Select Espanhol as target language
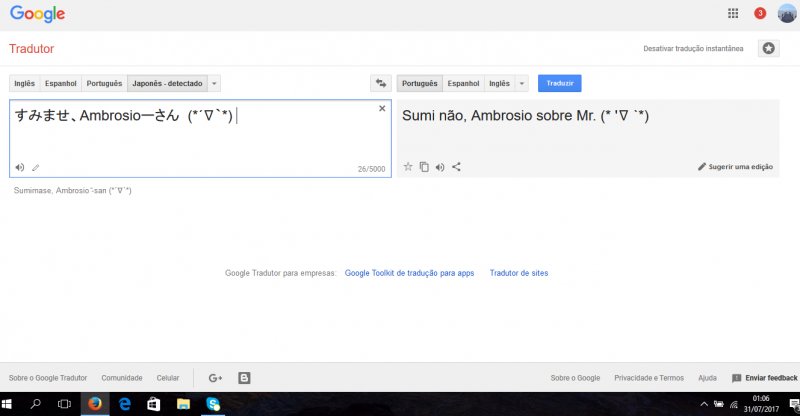The height and width of the screenshot is (416, 800). (463, 83)
